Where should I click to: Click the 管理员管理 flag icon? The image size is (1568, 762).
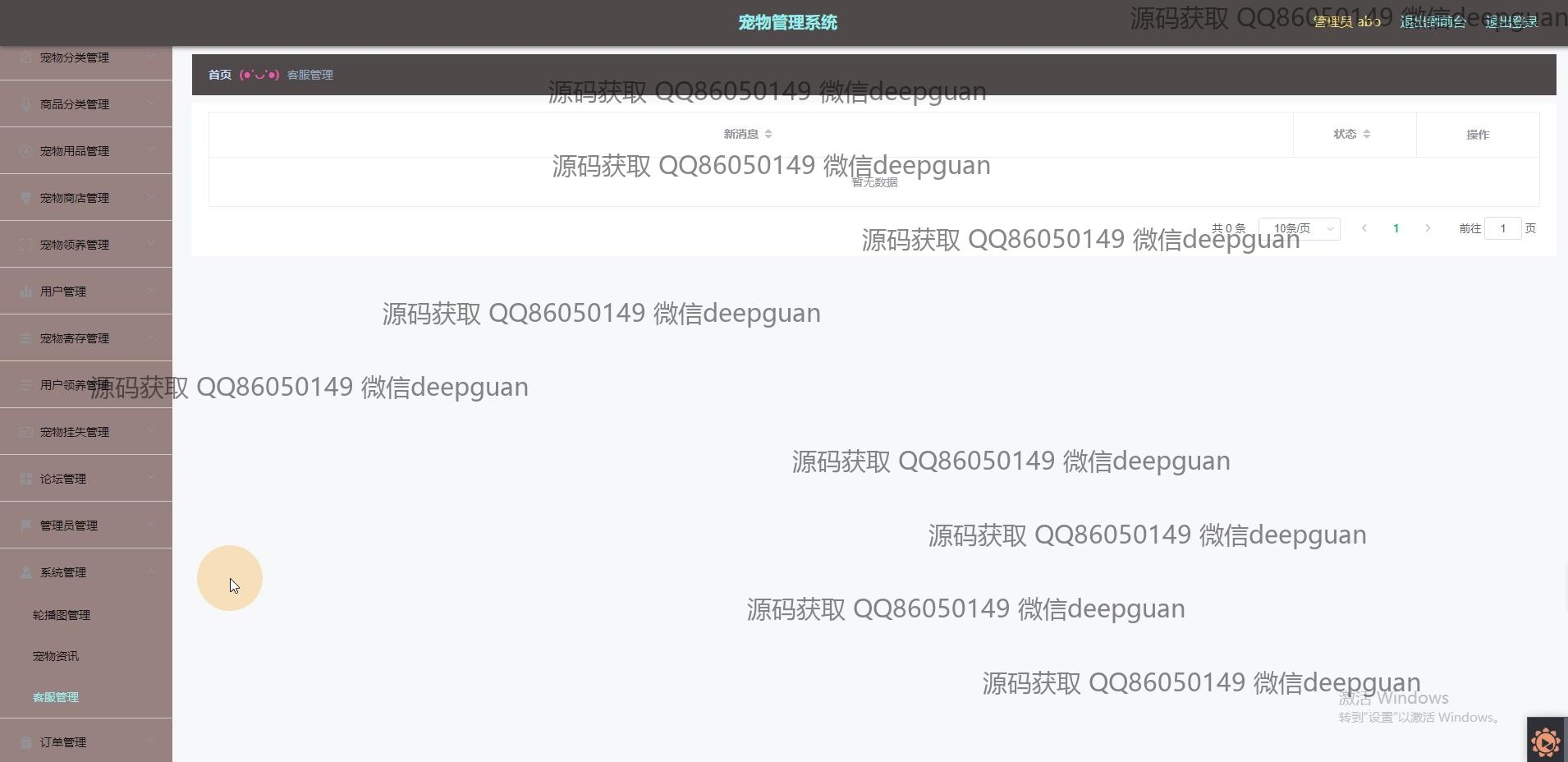(x=25, y=526)
